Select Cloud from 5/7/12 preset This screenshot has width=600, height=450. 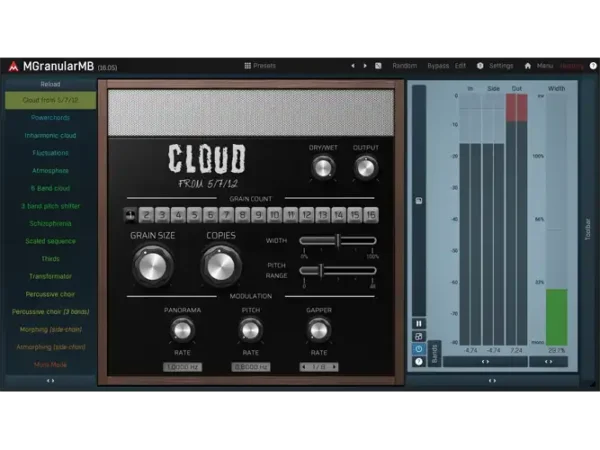[x=51, y=100]
